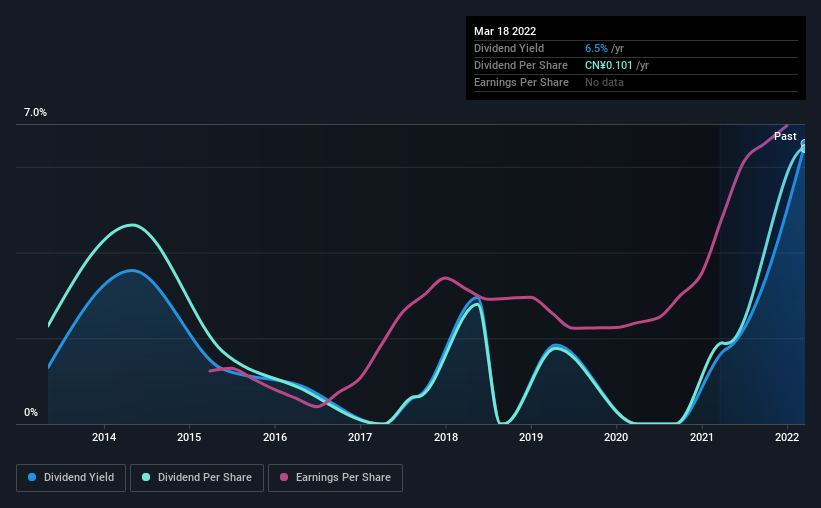
Task: Toggle the Earnings Per Share legend series
Action: click(x=335, y=478)
